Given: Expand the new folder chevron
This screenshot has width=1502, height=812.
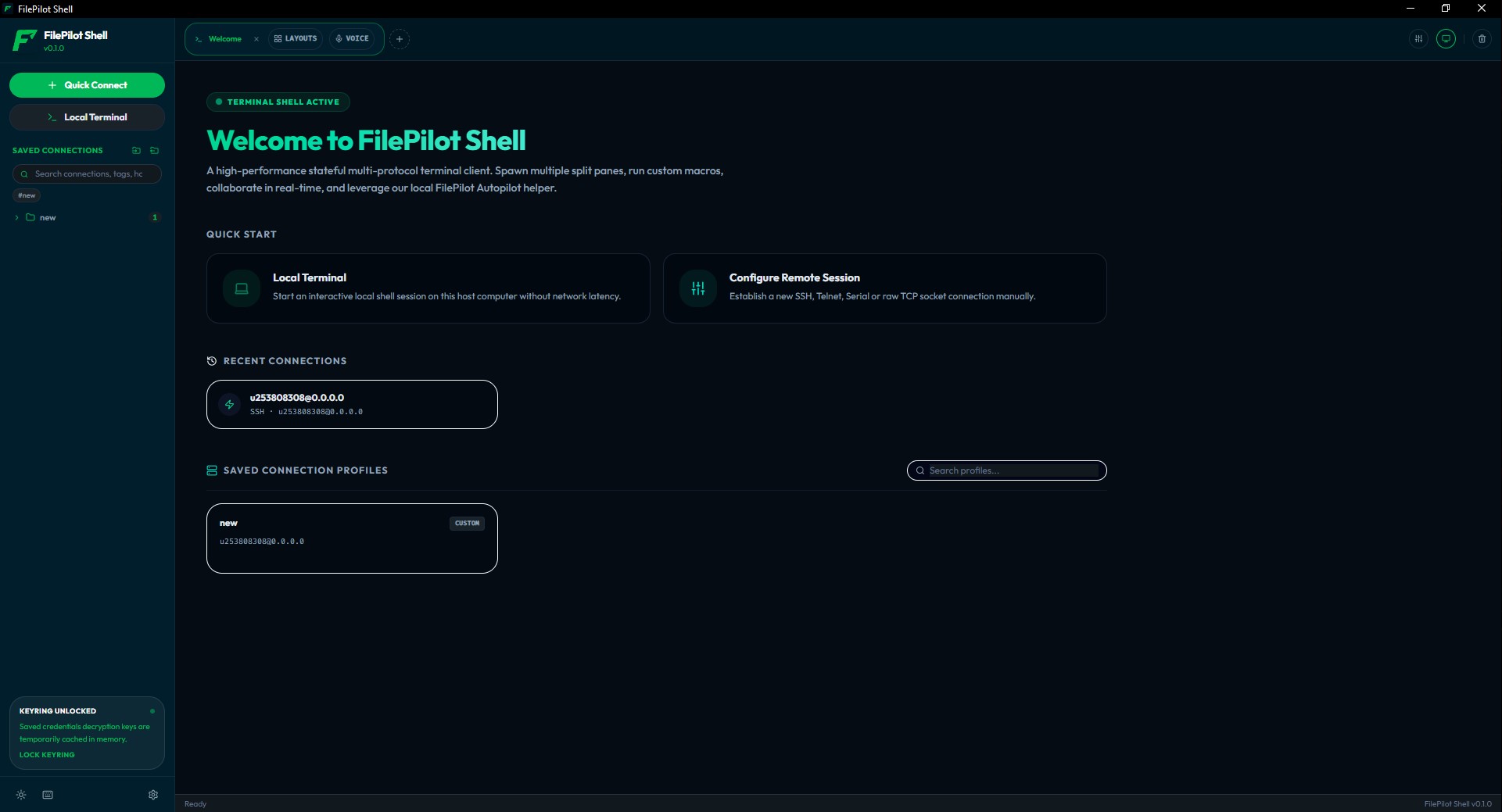Looking at the screenshot, I should tap(16, 217).
